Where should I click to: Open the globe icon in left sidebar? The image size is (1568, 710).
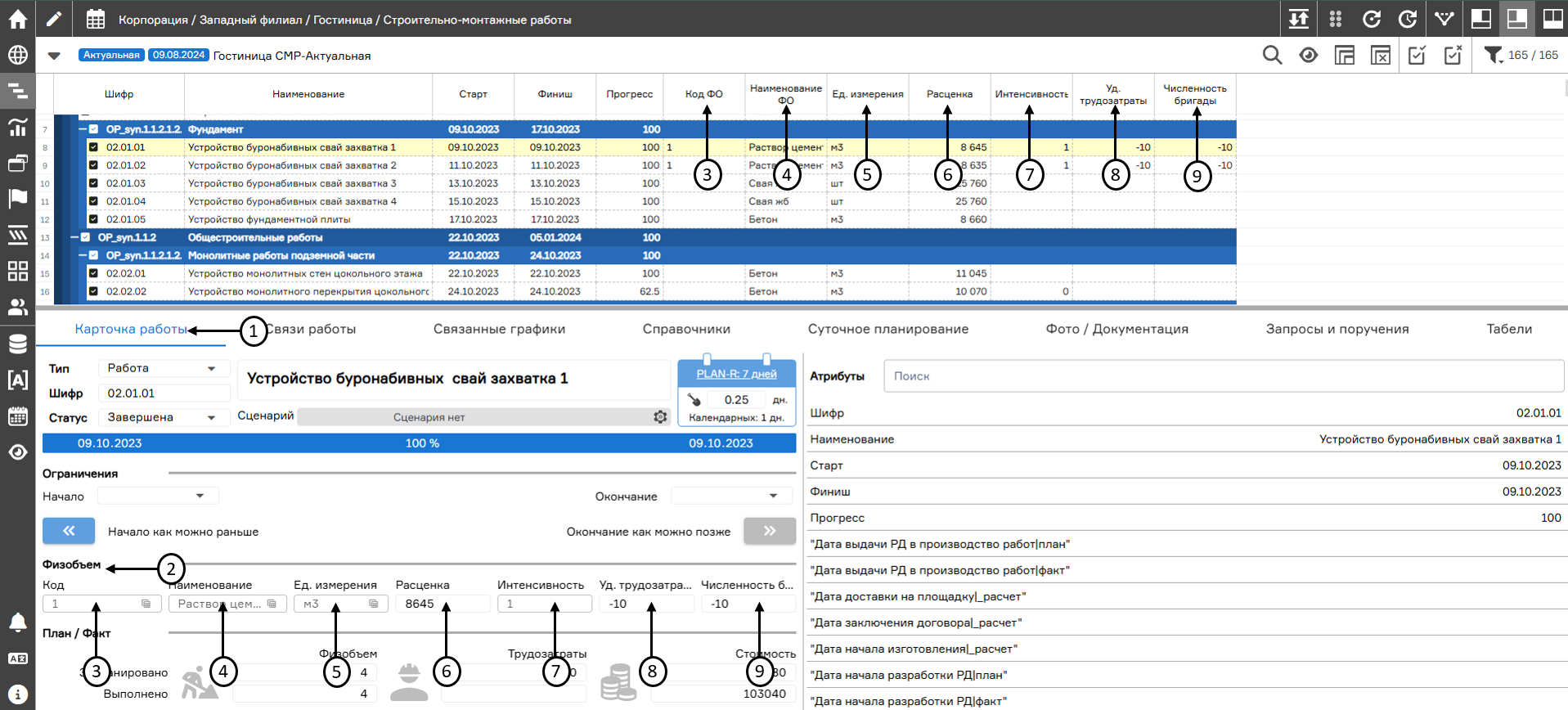[17, 55]
